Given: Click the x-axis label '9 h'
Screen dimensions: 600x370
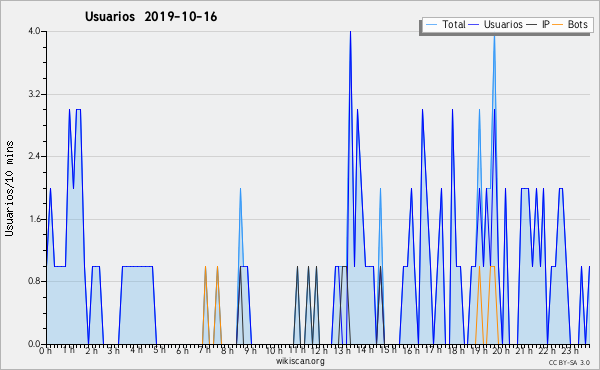Looking at the screenshot, I should tap(250, 351).
